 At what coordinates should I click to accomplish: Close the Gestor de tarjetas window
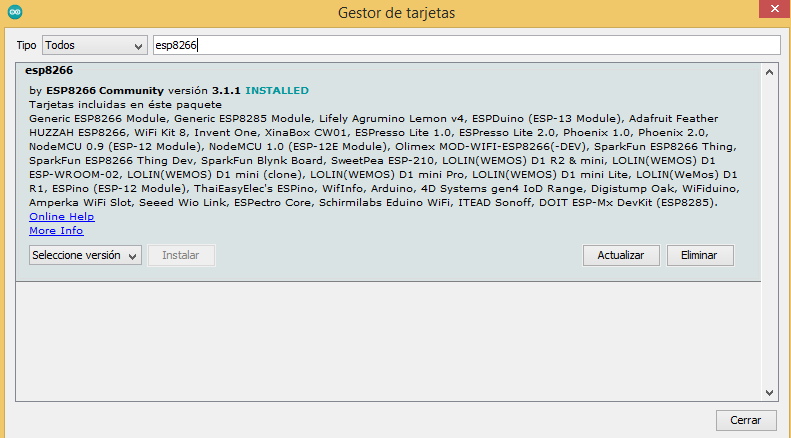click(x=775, y=9)
